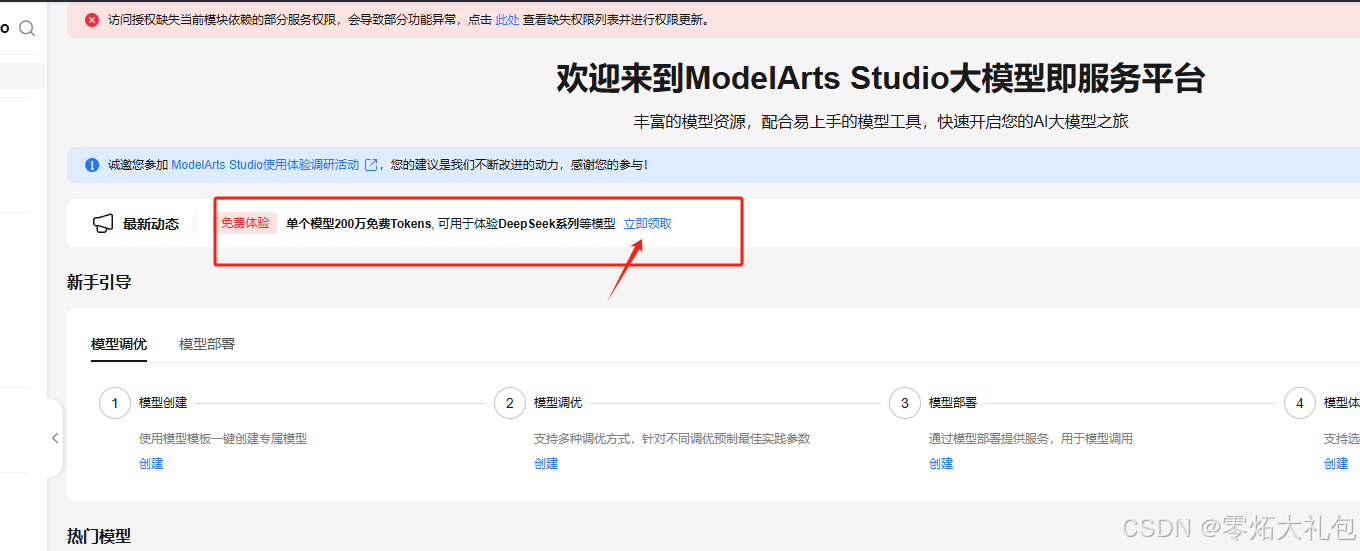Open the ModelArts Studio使用体验调研活动 link
This screenshot has height=551, width=1360.
265,165
